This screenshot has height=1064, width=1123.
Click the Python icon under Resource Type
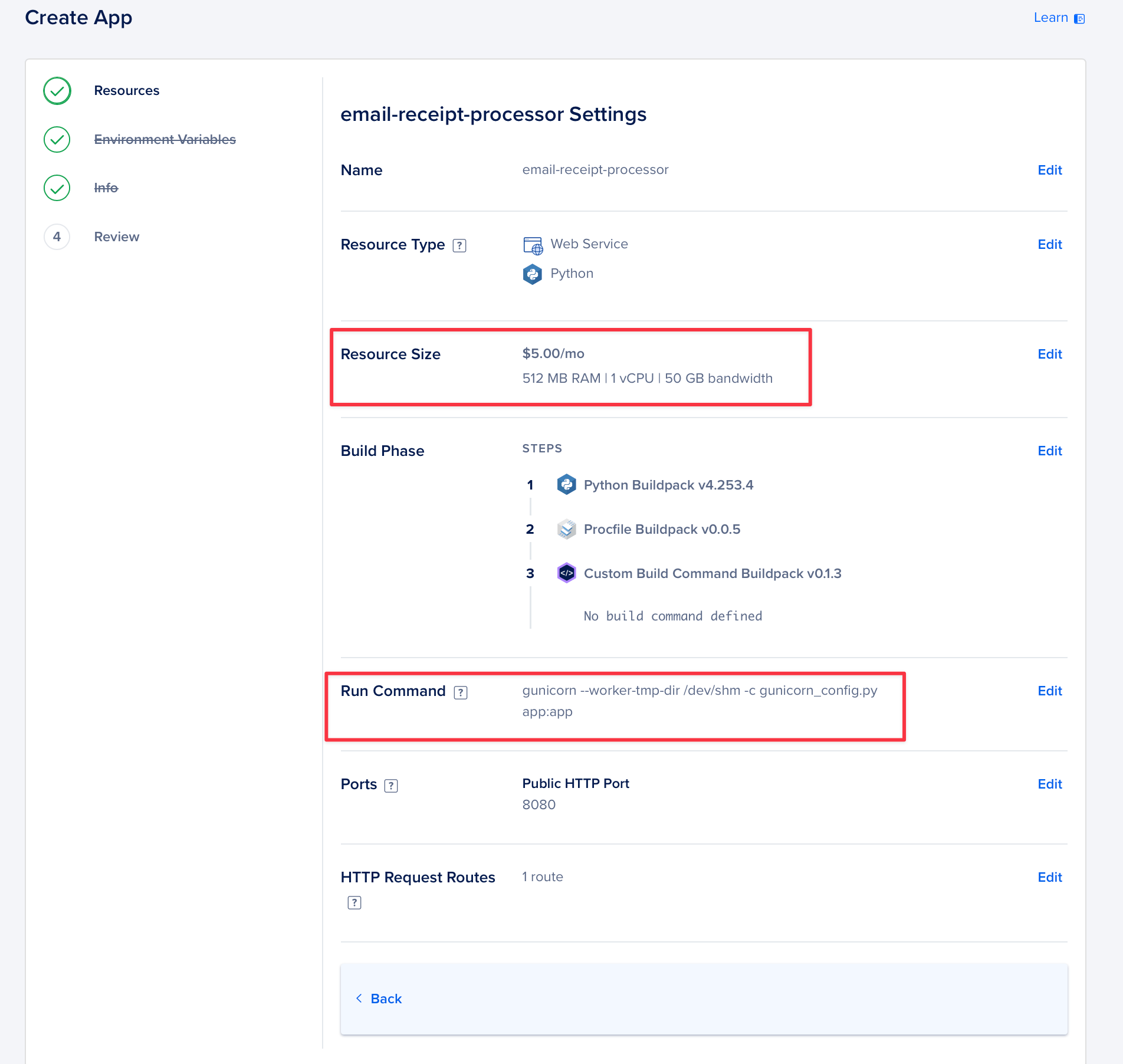533,274
